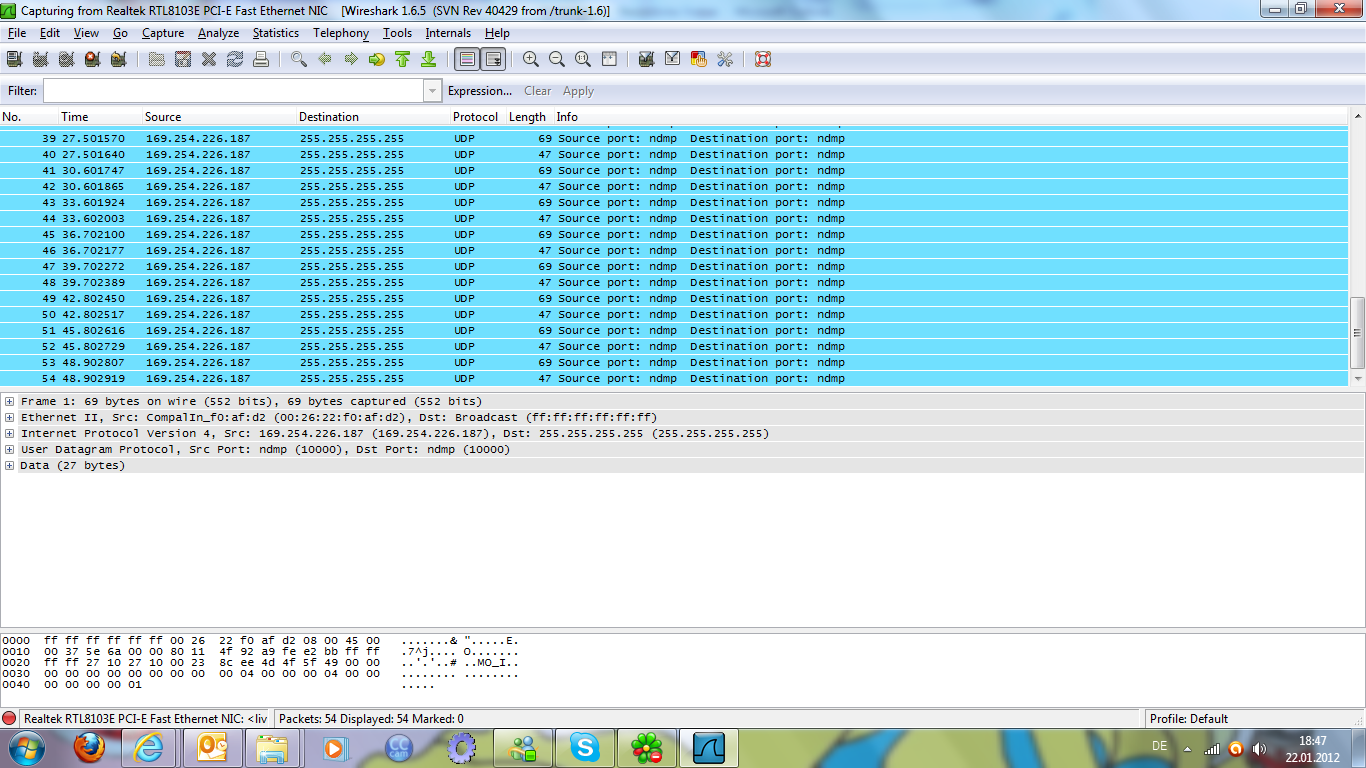Expand the Data (27 bytes) node
The image size is (1366, 768).
(9, 466)
